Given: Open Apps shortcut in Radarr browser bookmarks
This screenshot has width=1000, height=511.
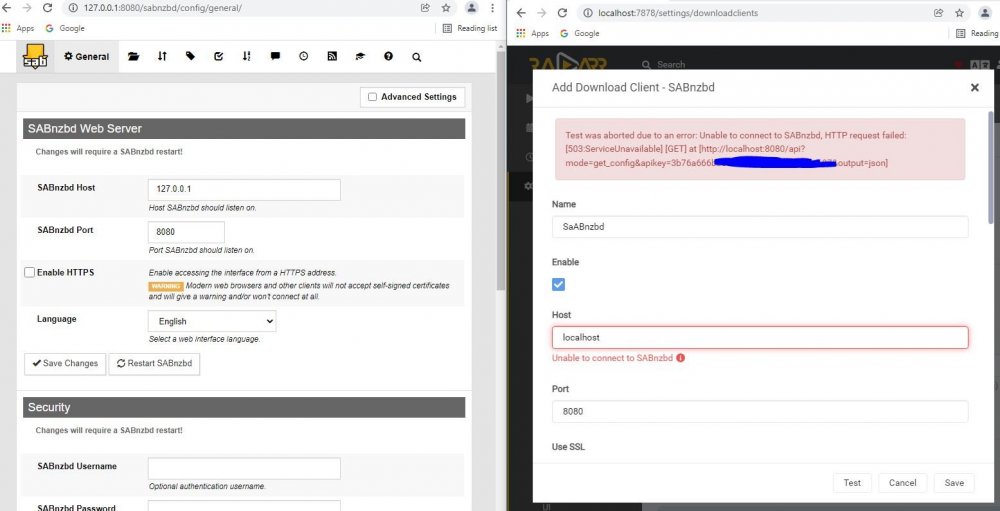Looking at the screenshot, I should point(533,33).
